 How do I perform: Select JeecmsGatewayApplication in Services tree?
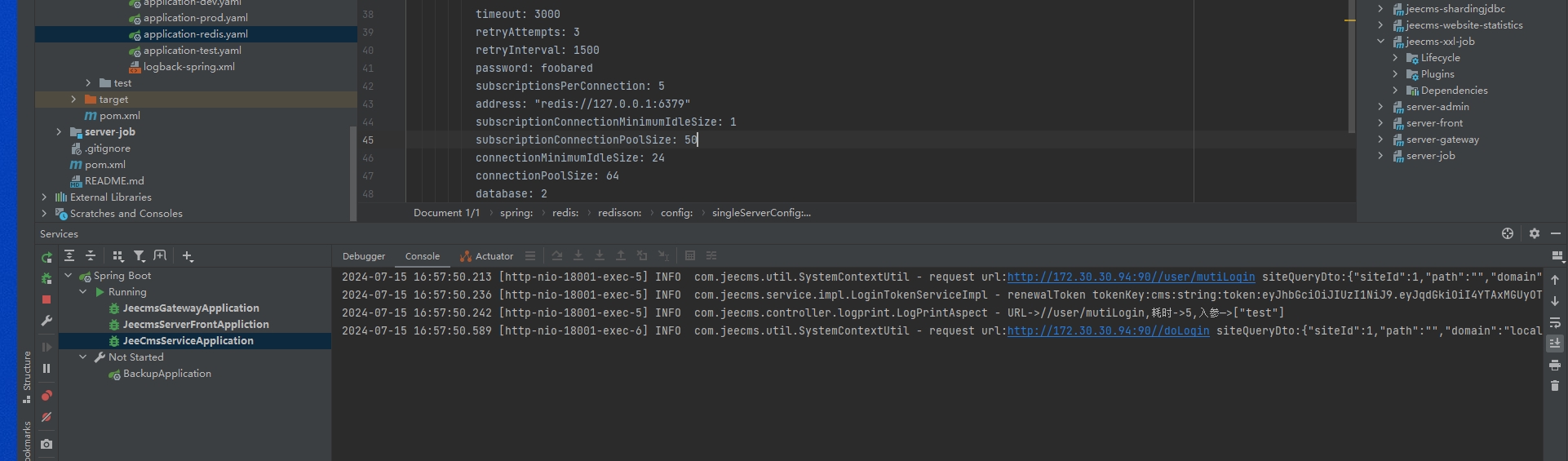pyautogui.click(x=191, y=308)
